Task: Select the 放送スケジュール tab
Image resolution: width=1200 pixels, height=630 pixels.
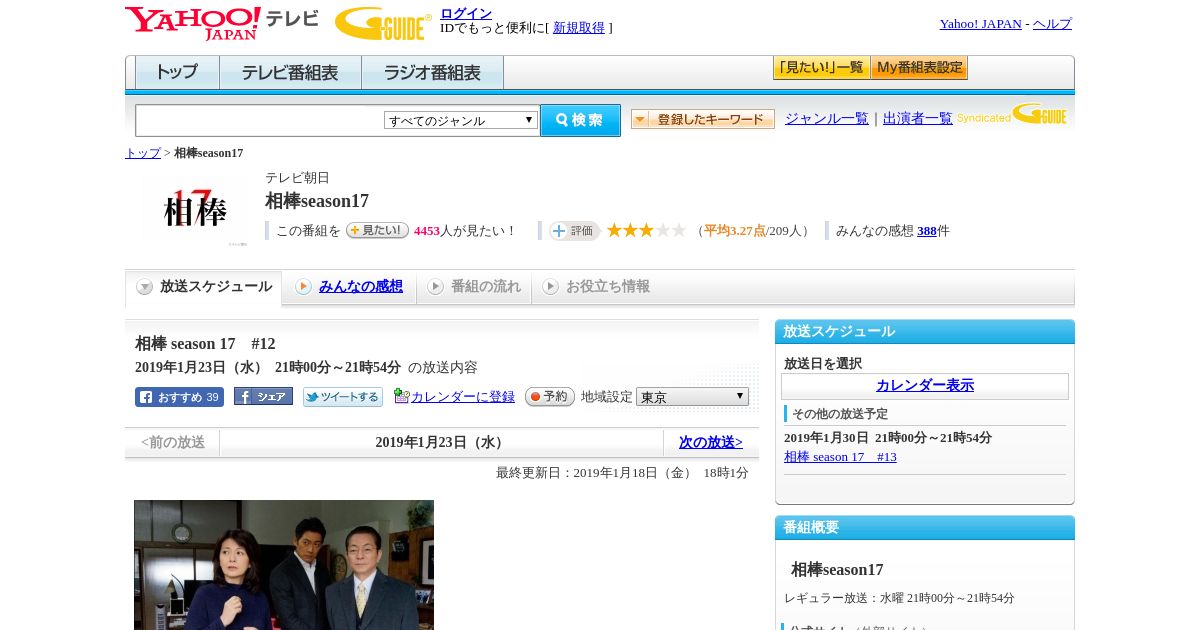Action: click(x=204, y=287)
